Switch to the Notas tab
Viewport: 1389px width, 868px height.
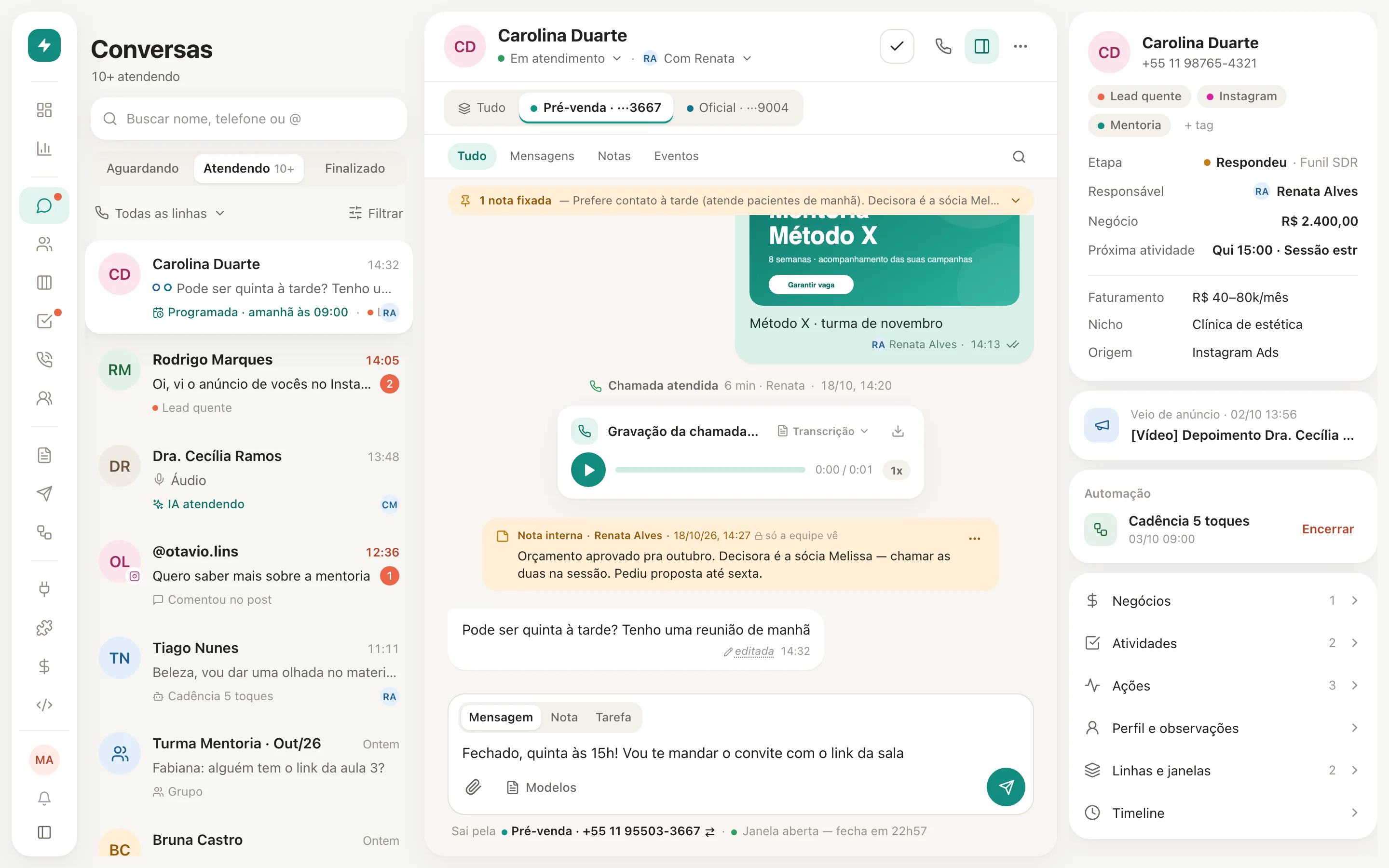point(613,156)
